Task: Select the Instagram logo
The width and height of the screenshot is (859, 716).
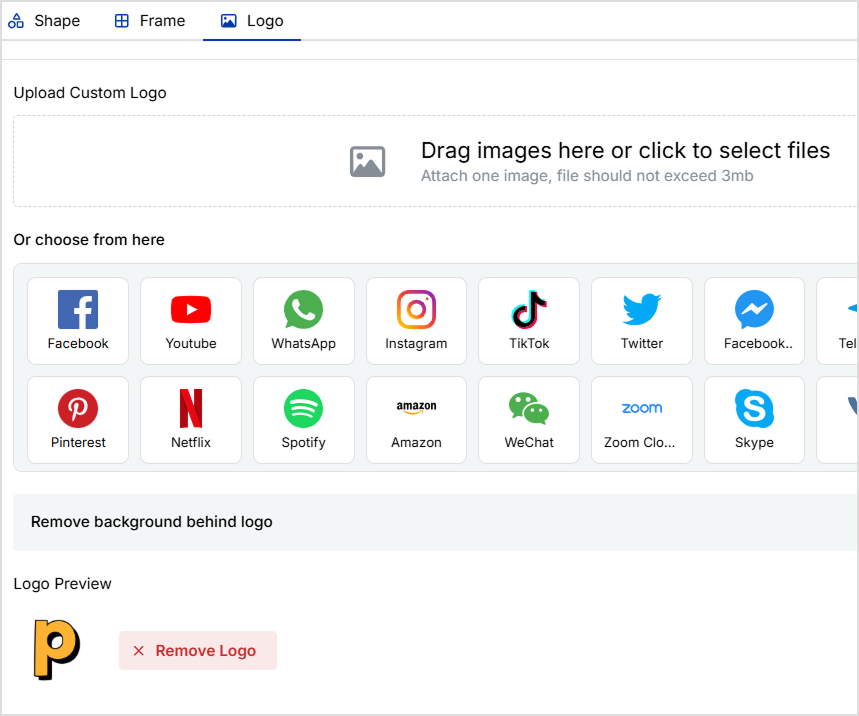Action: click(416, 320)
